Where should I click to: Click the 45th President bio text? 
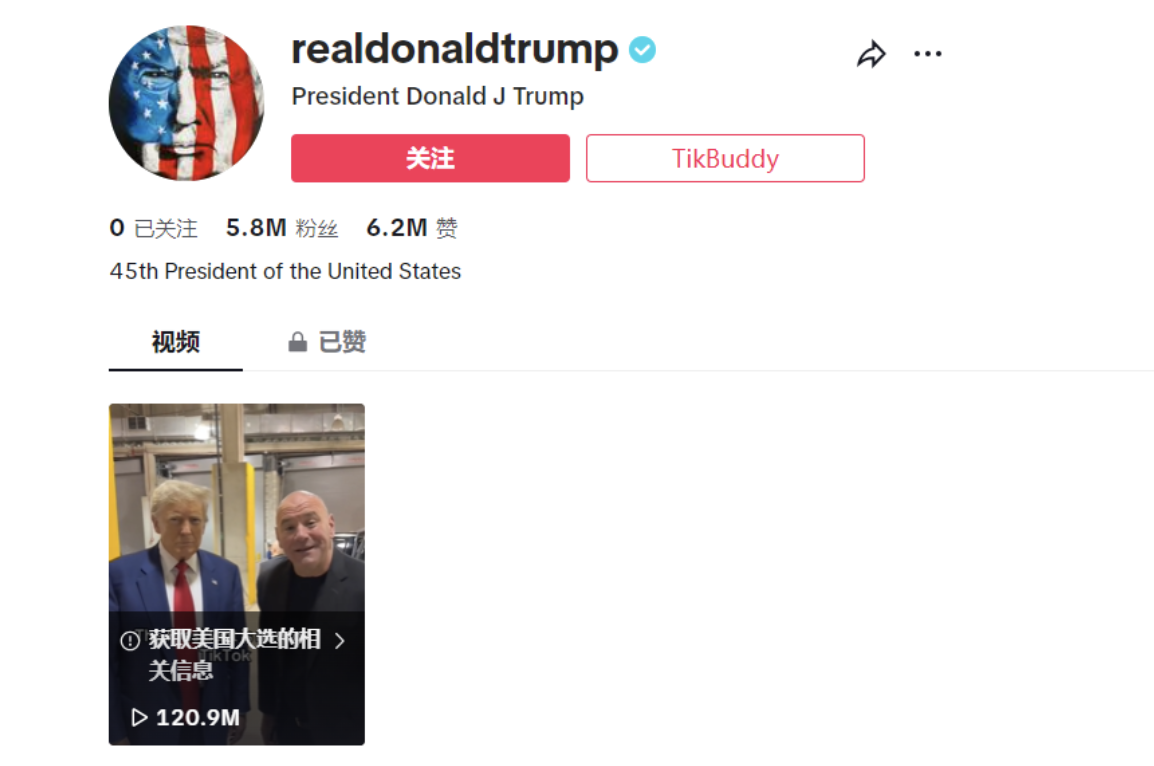(286, 272)
